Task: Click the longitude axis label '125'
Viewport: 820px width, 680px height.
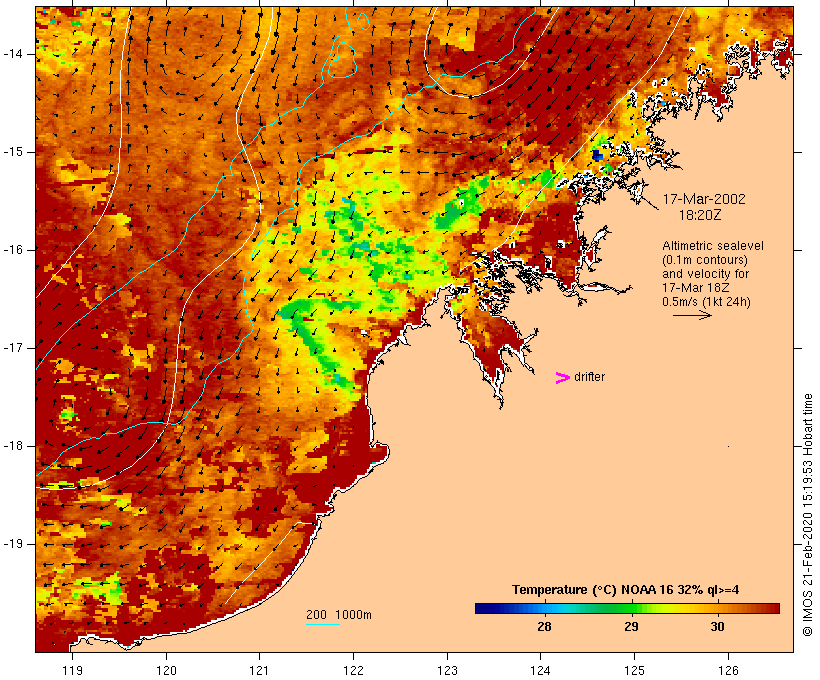Action: [634, 670]
